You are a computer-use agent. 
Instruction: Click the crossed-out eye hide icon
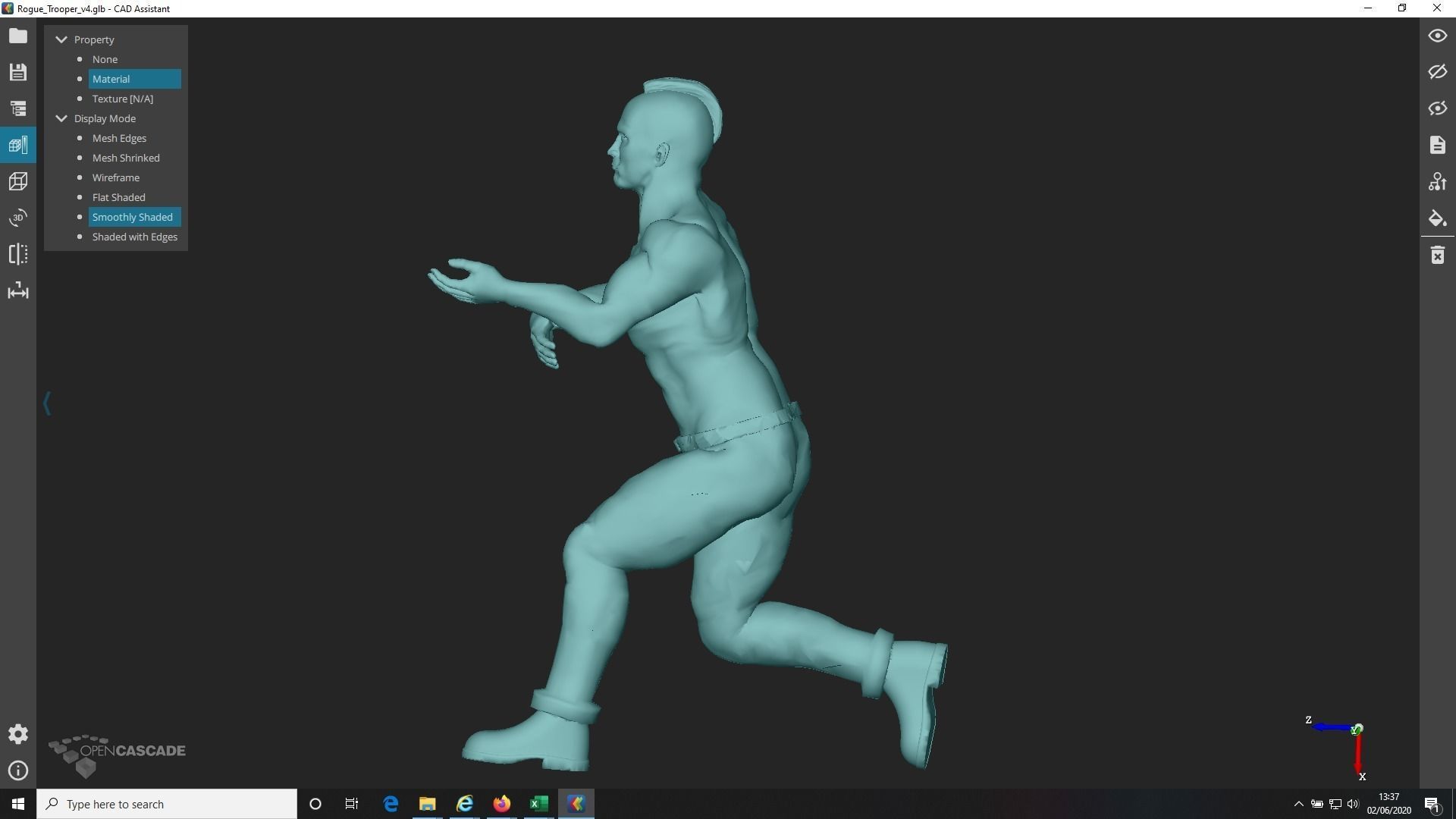(1437, 72)
